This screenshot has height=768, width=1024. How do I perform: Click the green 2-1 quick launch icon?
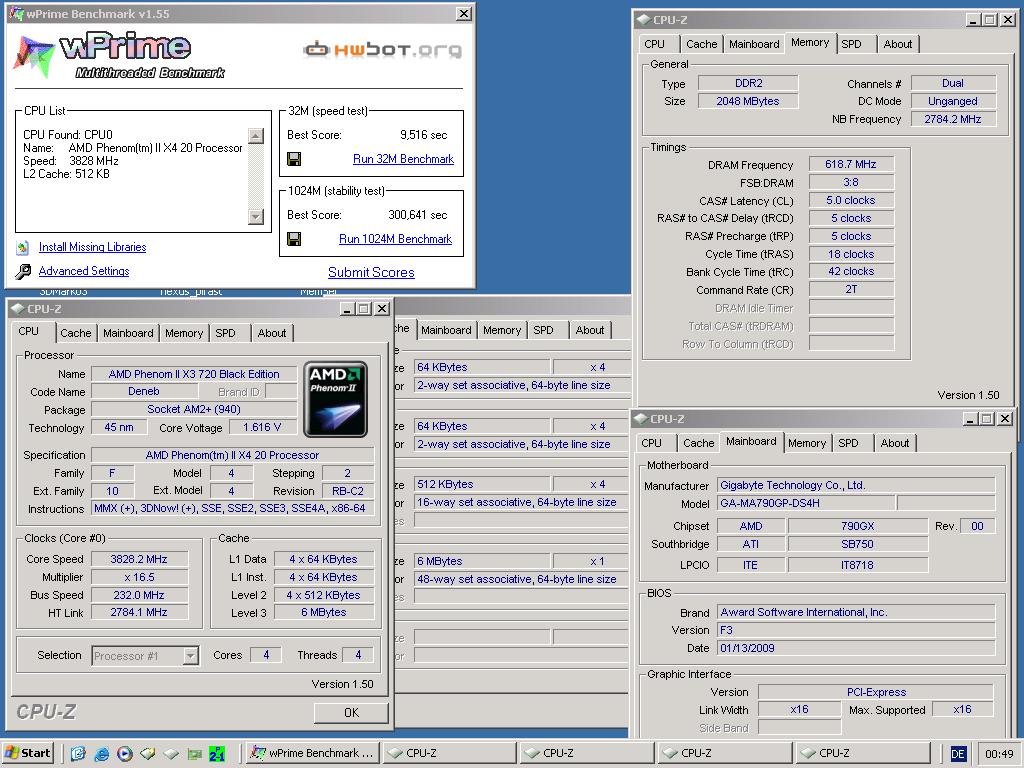[217, 754]
